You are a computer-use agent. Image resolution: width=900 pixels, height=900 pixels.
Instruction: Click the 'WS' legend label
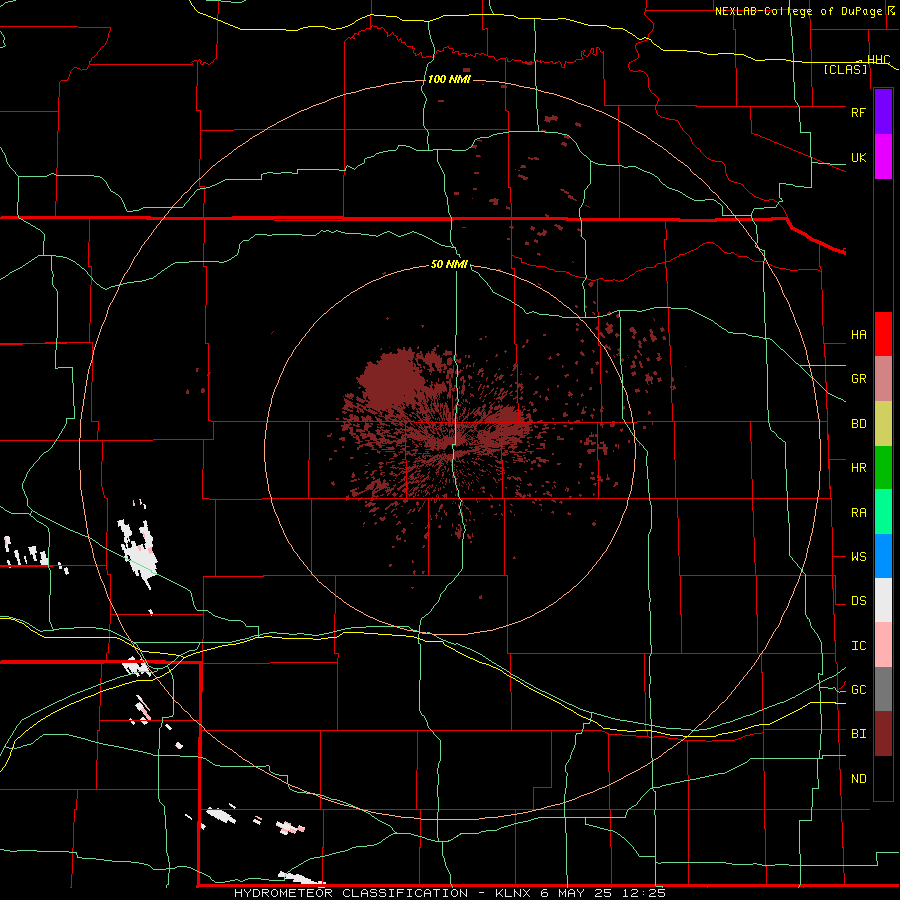point(858,557)
